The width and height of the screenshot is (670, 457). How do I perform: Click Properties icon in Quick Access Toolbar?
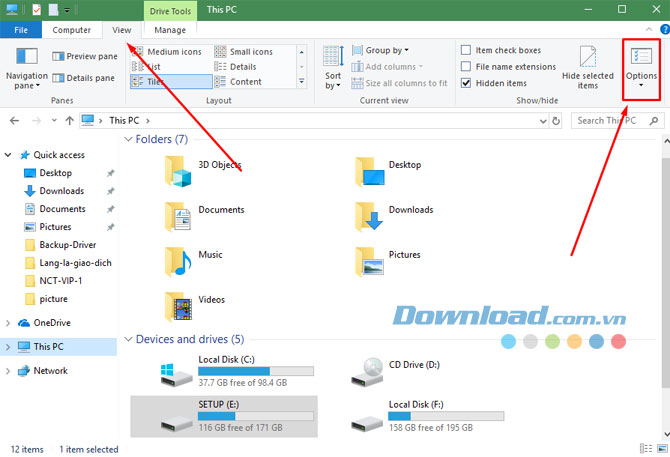[x=37, y=9]
